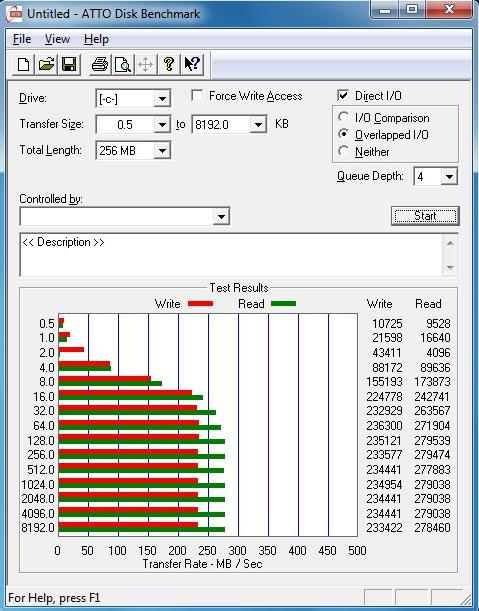479x611 pixels.
Task: Expand the Drive dropdown showing [-c-]
Action: click(x=162, y=99)
